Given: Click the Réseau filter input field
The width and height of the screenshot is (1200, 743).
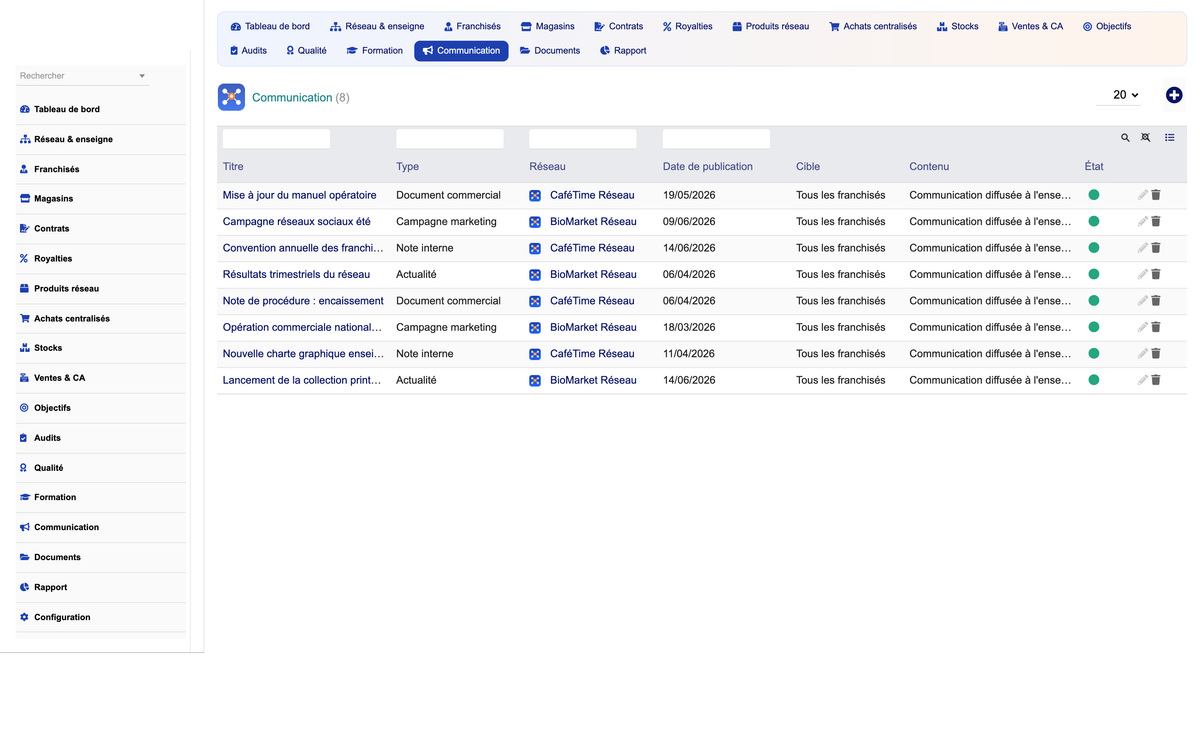Looking at the screenshot, I should (x=583, y=139).
